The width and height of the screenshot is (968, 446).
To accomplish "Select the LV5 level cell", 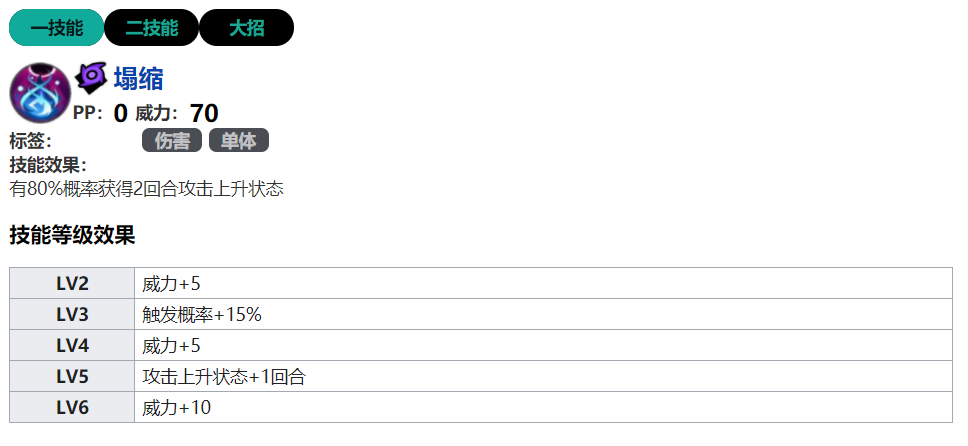I will [72, 377].
